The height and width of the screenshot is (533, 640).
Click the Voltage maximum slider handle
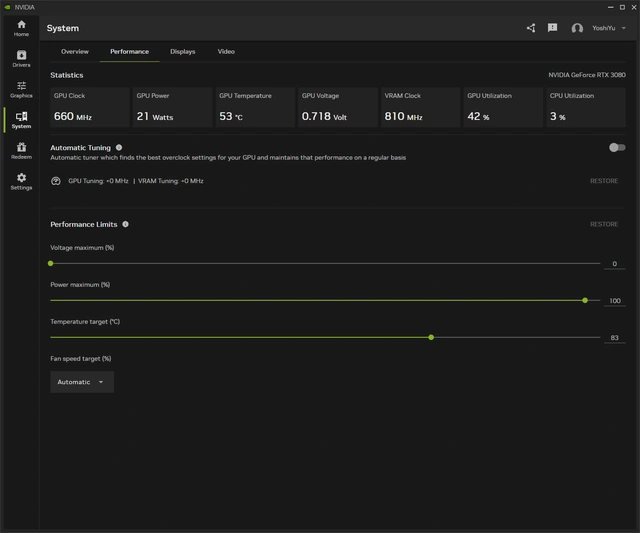coord(51,264)
